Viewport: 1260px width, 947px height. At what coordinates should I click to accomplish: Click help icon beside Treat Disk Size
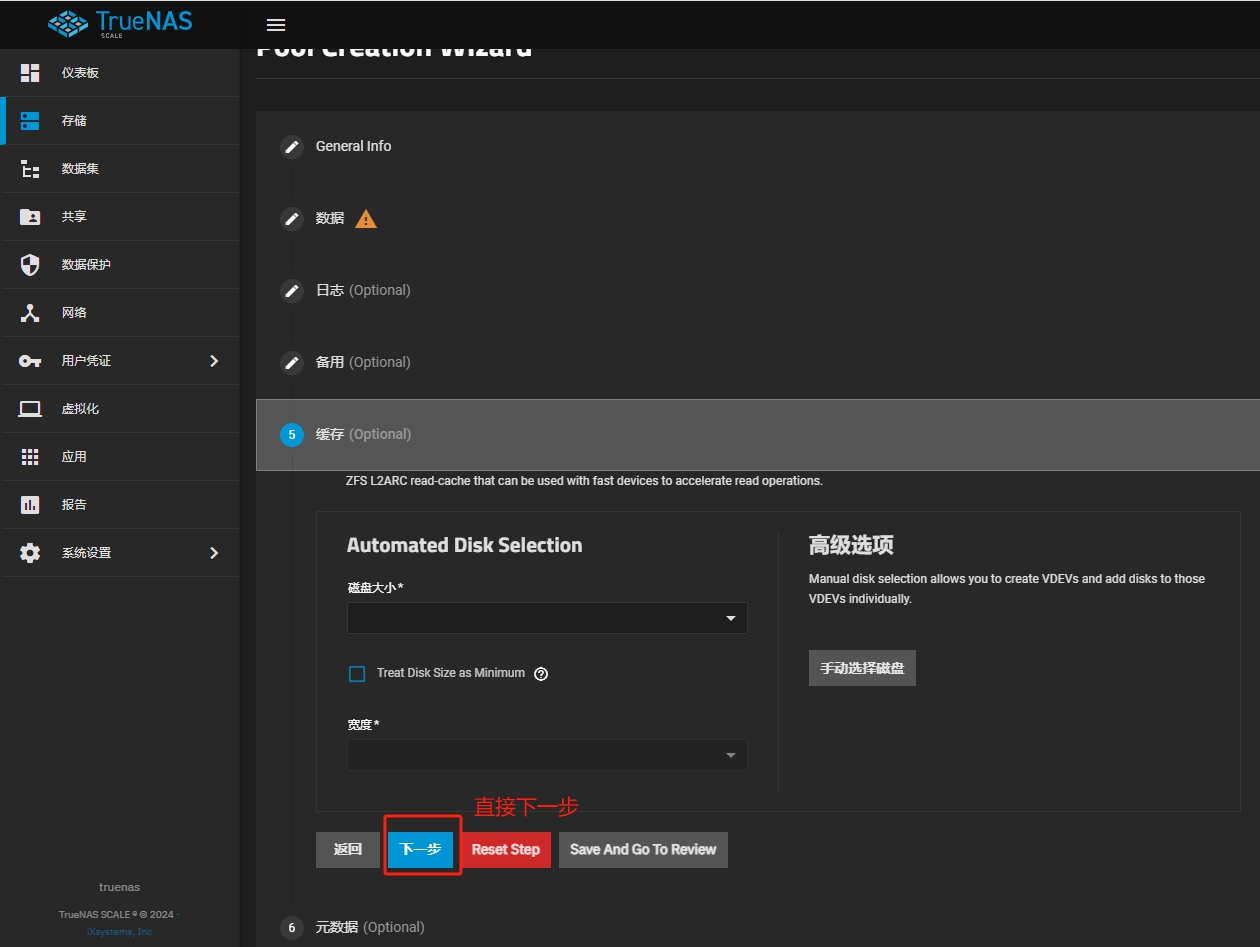click(541, 674)
